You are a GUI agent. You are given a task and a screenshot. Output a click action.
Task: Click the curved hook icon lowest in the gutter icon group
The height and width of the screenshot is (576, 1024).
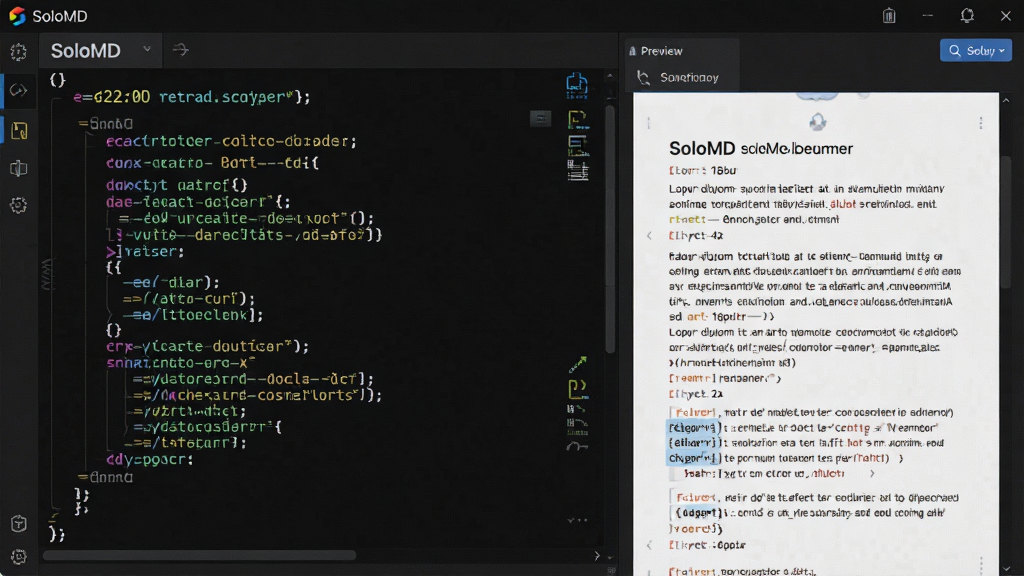(x=577, y=447)
